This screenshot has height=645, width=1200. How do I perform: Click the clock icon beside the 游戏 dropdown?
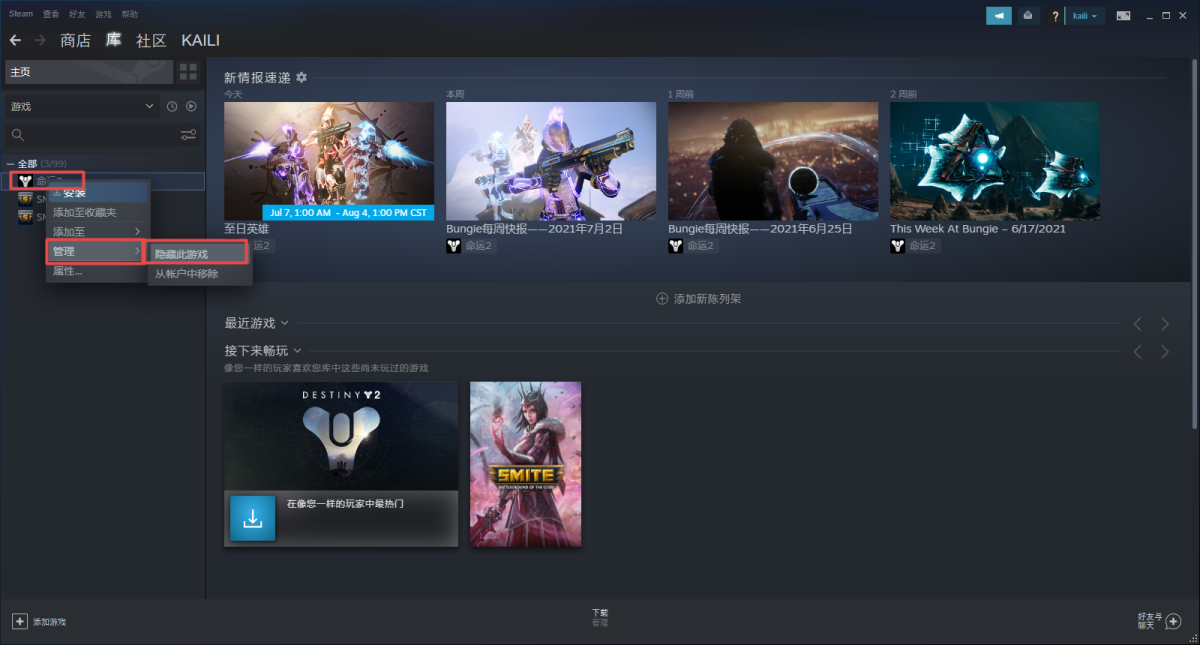(172, 106)
